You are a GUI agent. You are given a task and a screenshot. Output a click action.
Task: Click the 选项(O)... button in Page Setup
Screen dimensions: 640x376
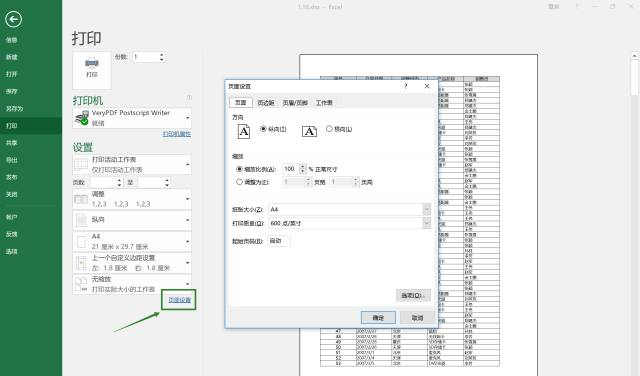pos(413,295)
